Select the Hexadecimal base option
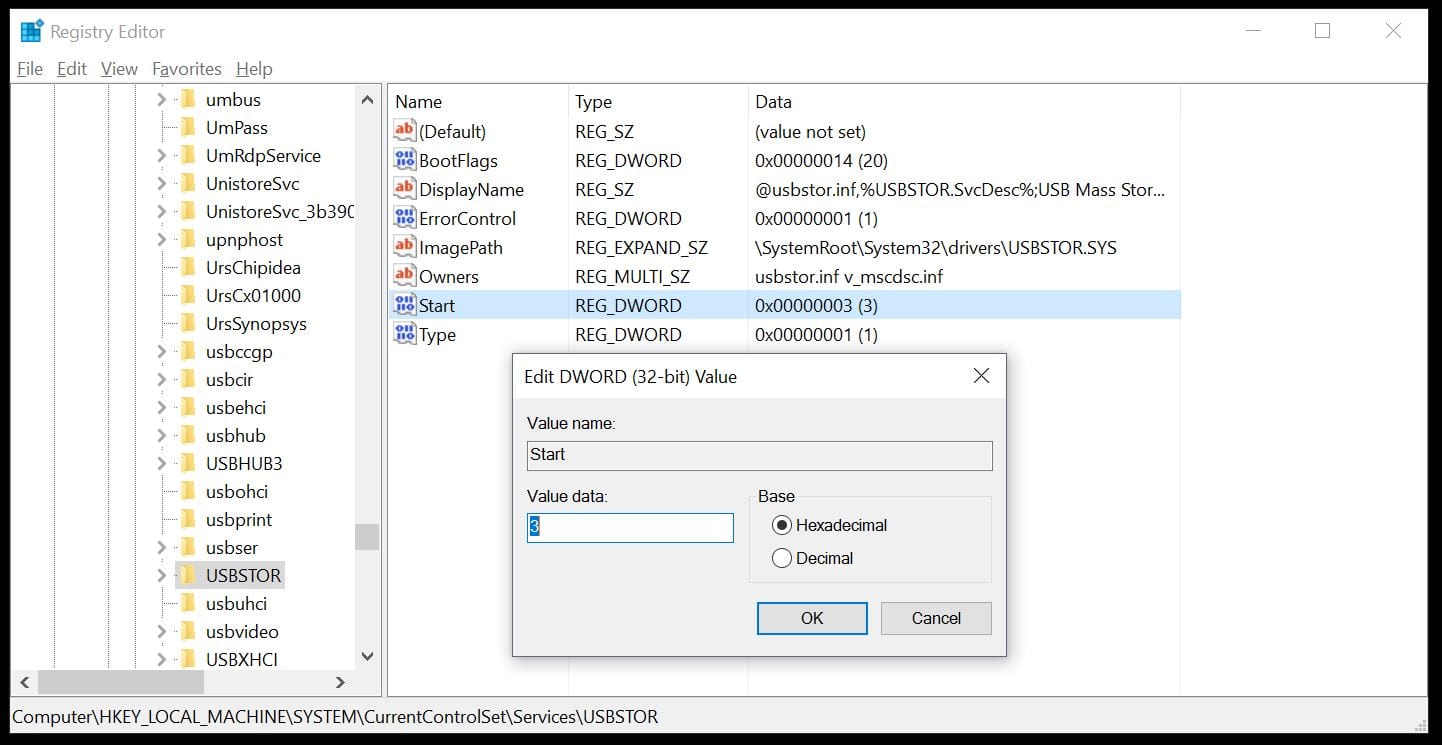The width and height of the screenshot is (1442, 745). point(782,525)
